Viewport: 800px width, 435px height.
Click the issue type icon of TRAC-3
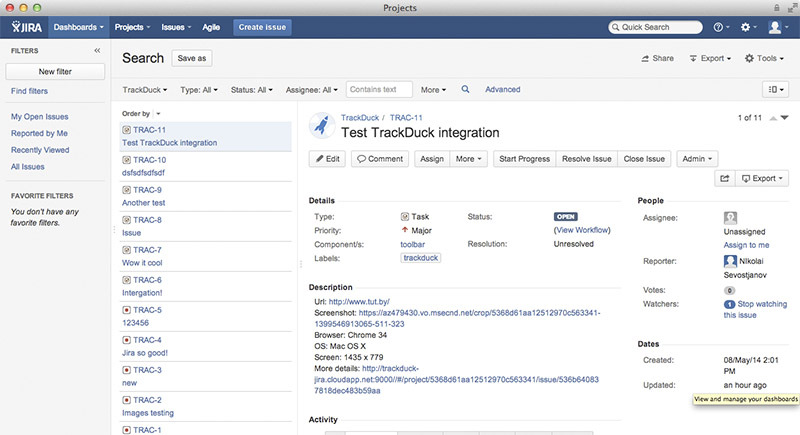pos(127,370)
